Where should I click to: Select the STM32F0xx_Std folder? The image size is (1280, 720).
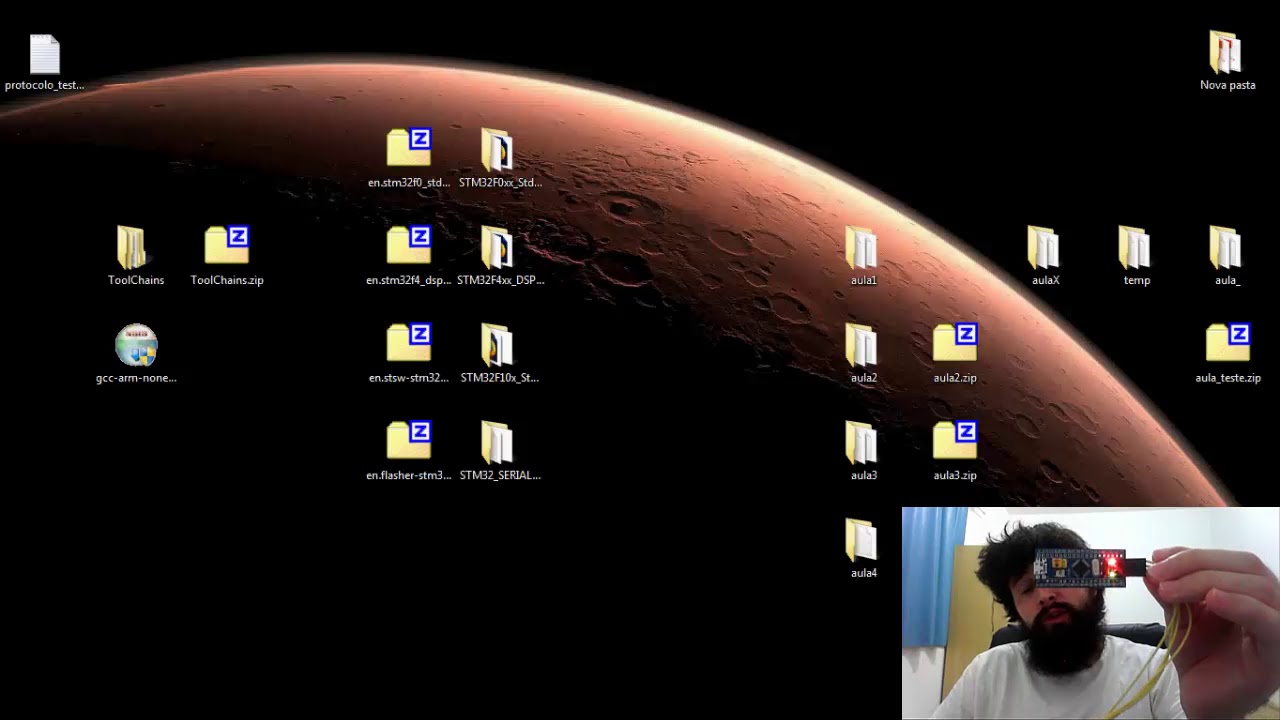click(x=497, y=150)
